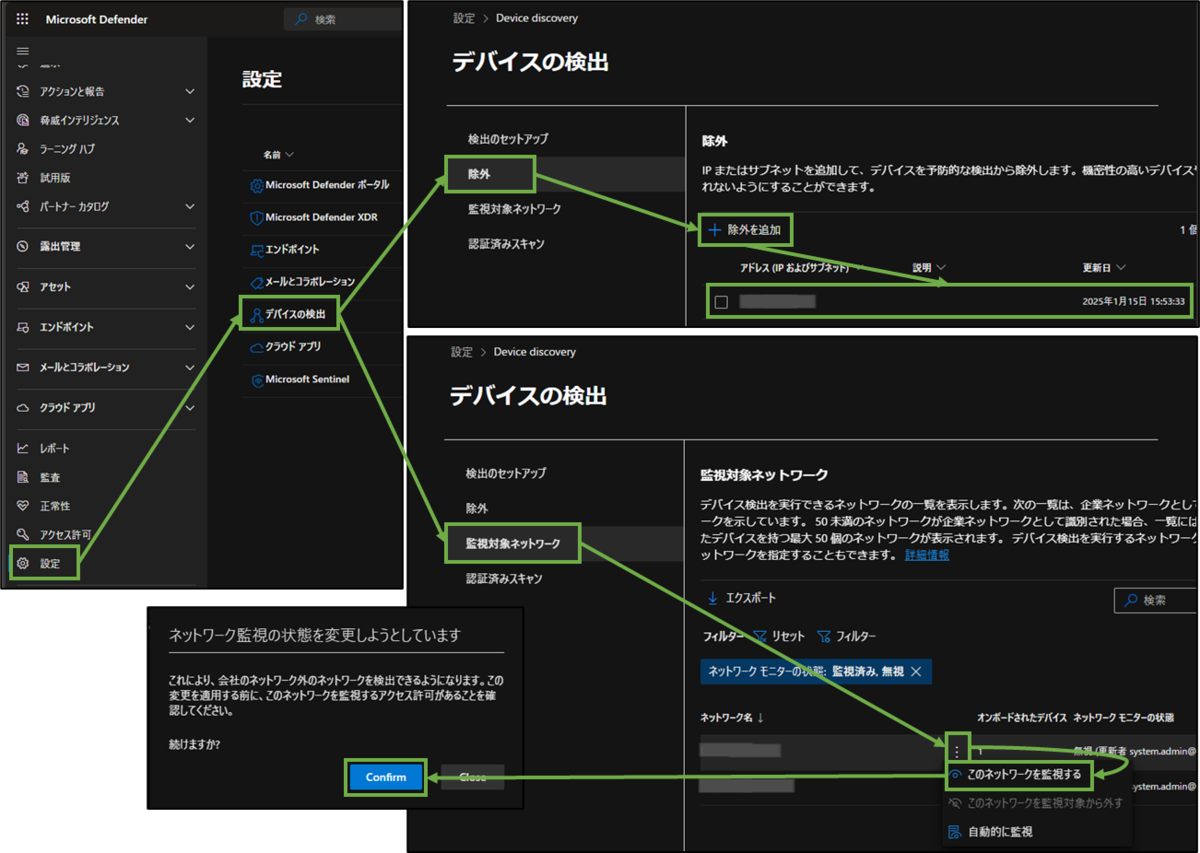Image resolution: width=1200 pixels, height=853 pixels.
Task: Open エンドポイント in the settings list
Action: [292, 249]
